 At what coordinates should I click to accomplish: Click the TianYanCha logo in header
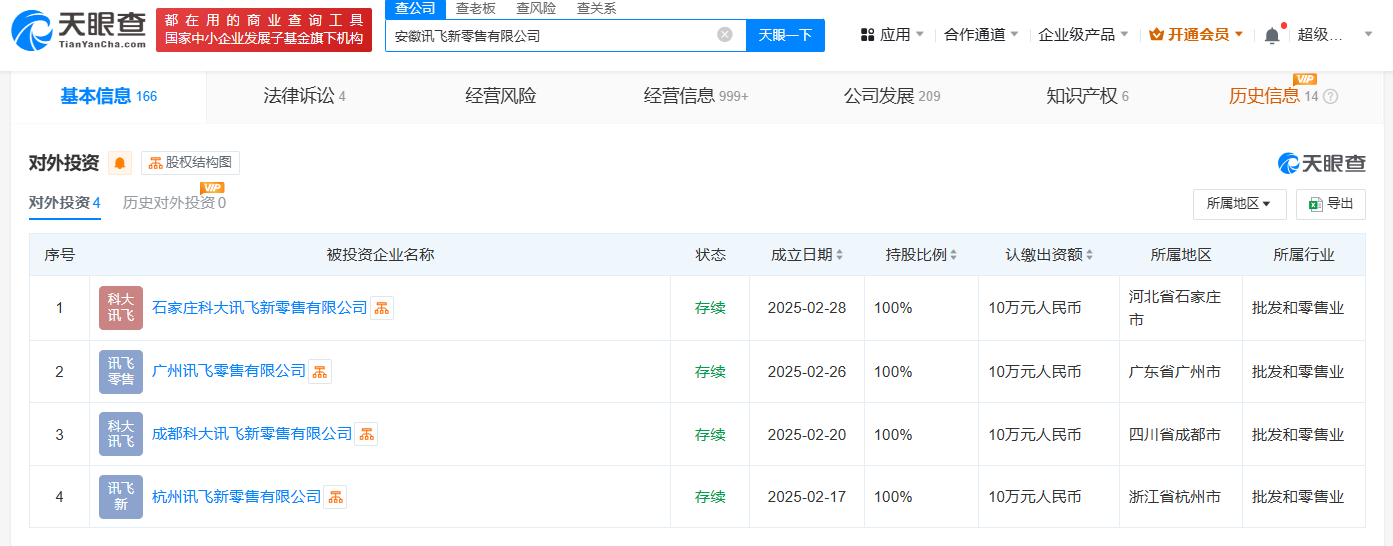click(x=79, y=31)
